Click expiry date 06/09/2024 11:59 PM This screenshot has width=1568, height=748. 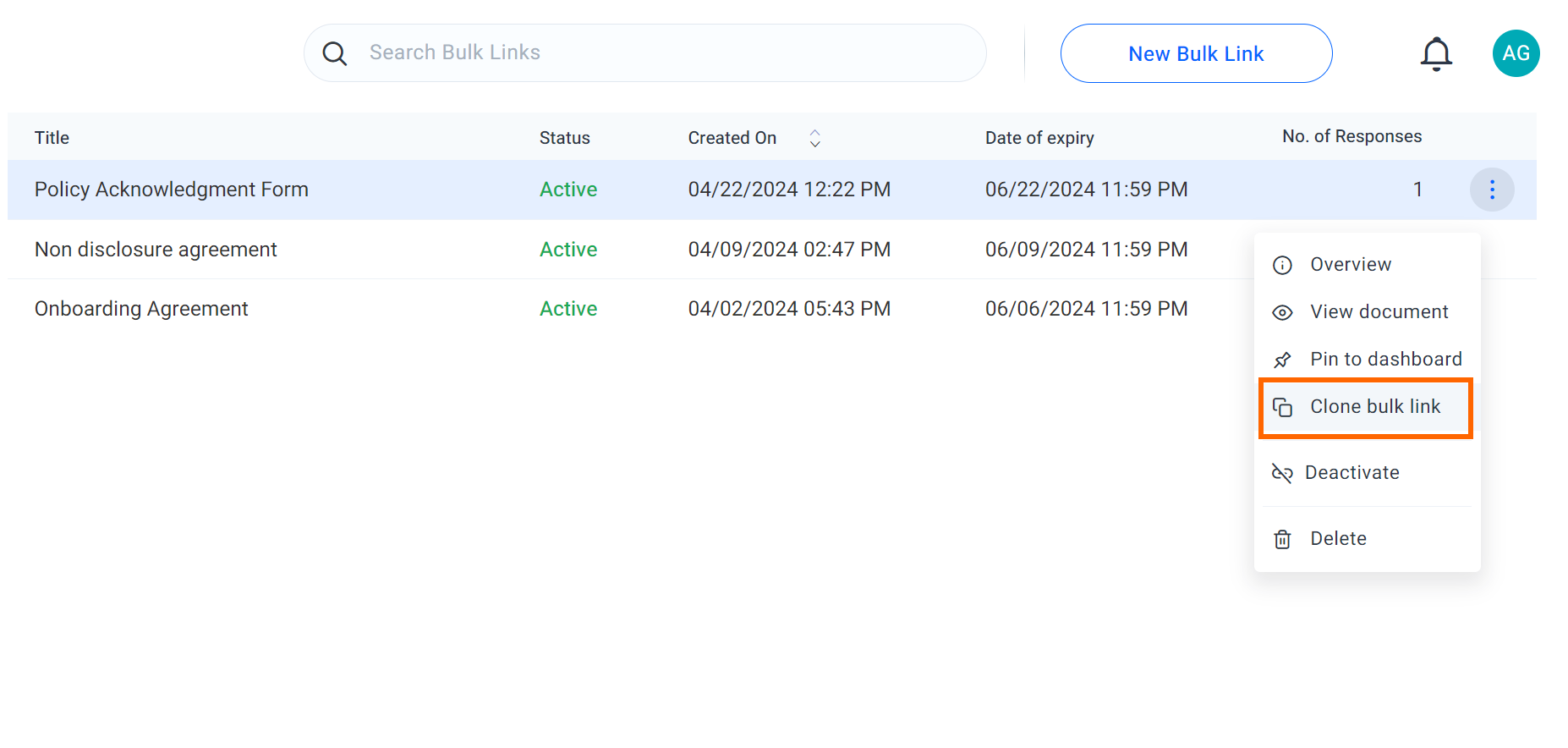pyautogui.click(x=1086, y=250)
